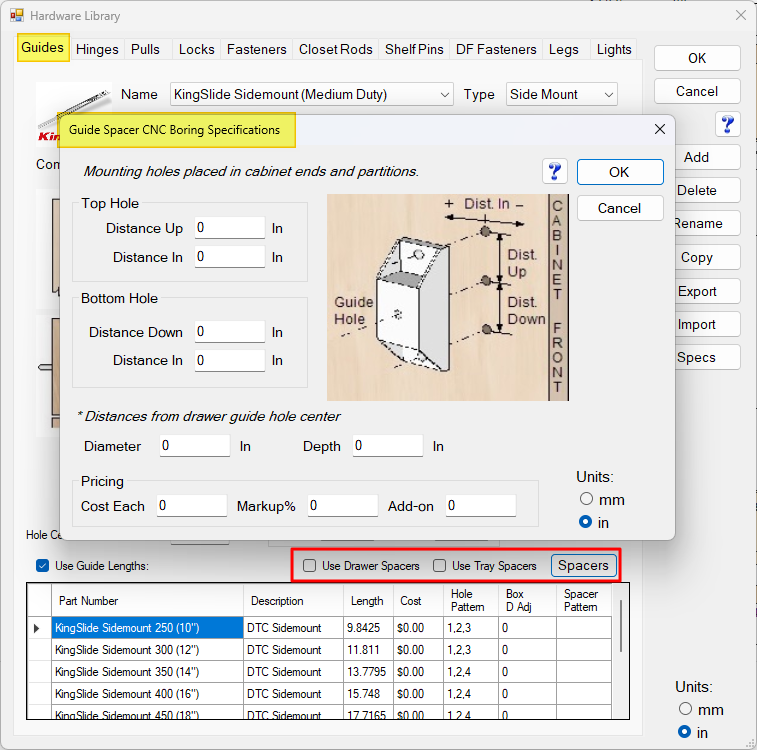The height and width of the screenshot is (750, 757).
Task: Switch to the Hinges tab
Action: pos(97,49)
